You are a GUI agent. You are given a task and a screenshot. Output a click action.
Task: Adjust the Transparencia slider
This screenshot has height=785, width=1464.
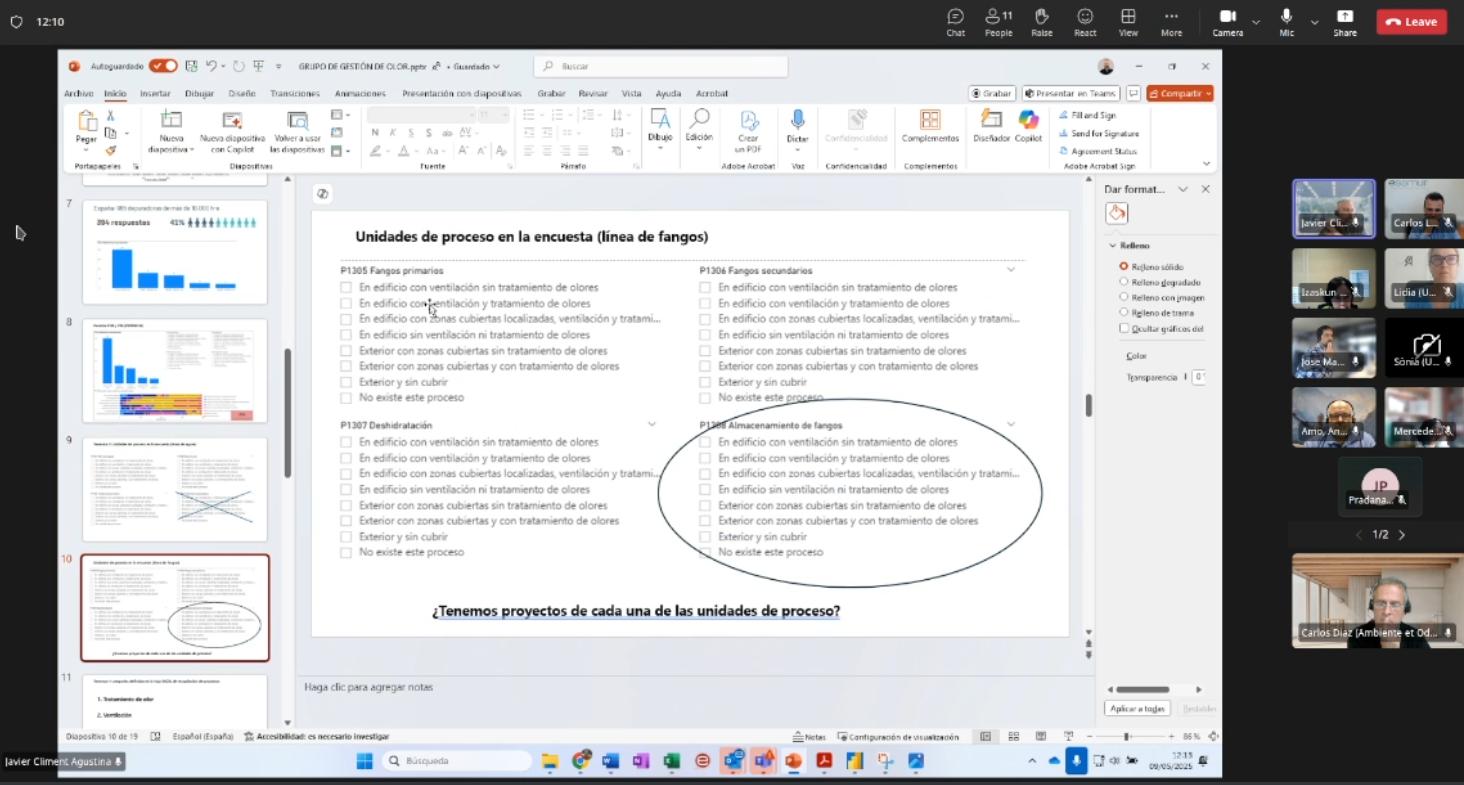click(x=1186, y=377)
